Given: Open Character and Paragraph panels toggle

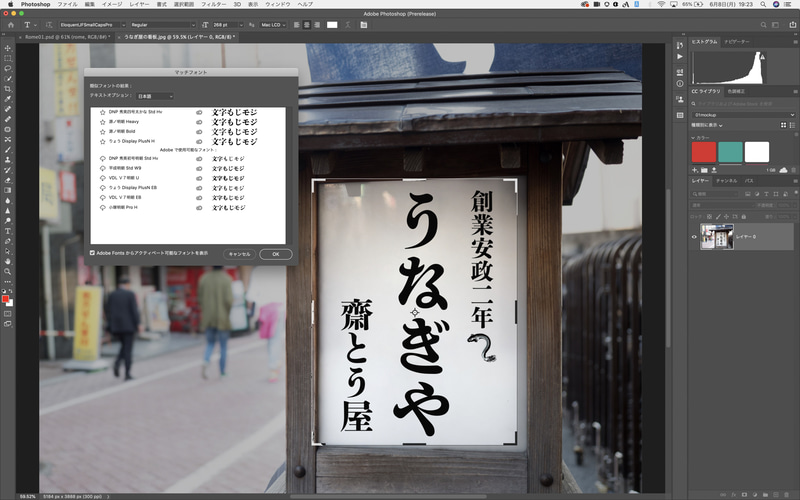Looking at the screenshot, I should (364, 24).
